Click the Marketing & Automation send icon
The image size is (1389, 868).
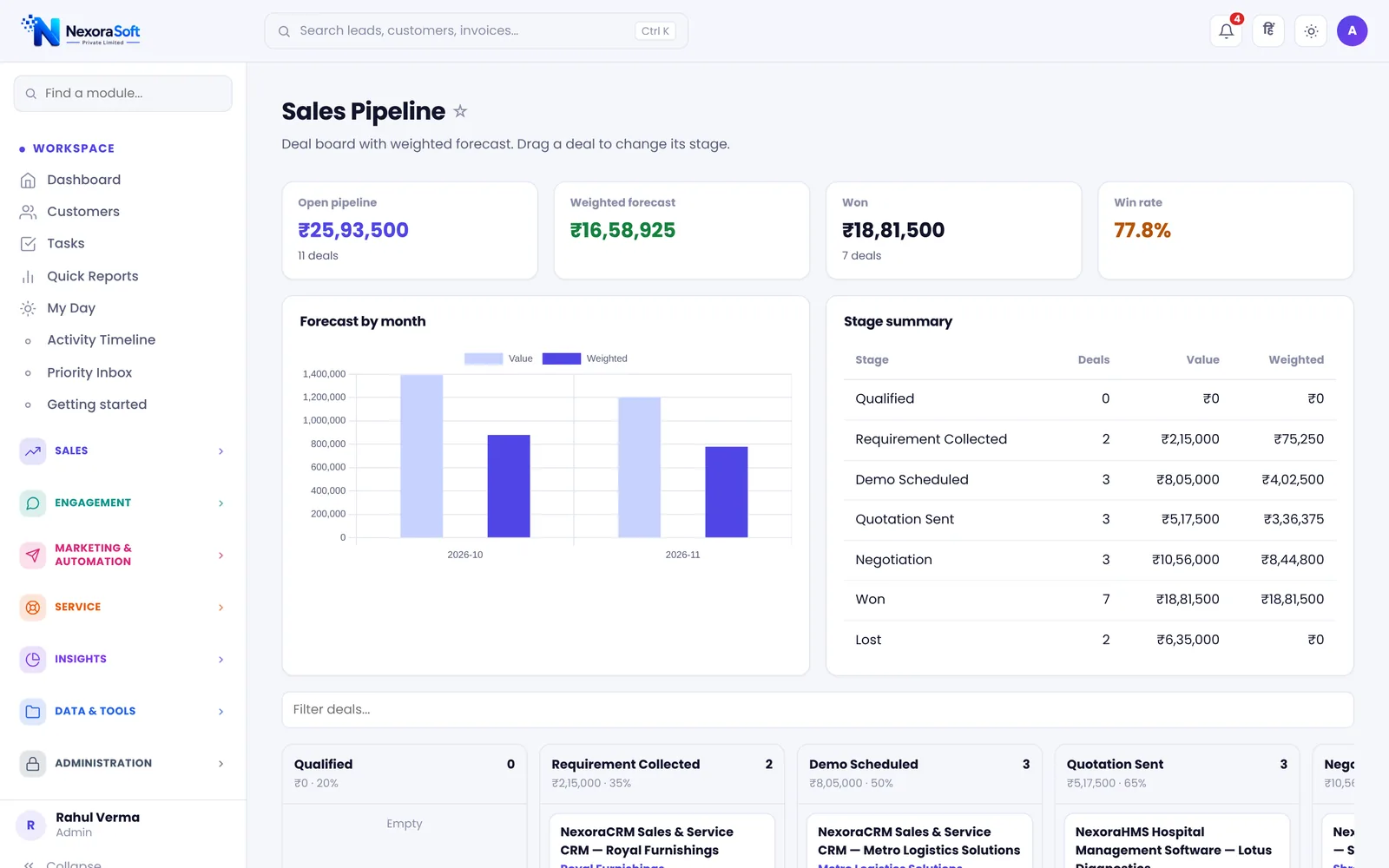point(33,556)
